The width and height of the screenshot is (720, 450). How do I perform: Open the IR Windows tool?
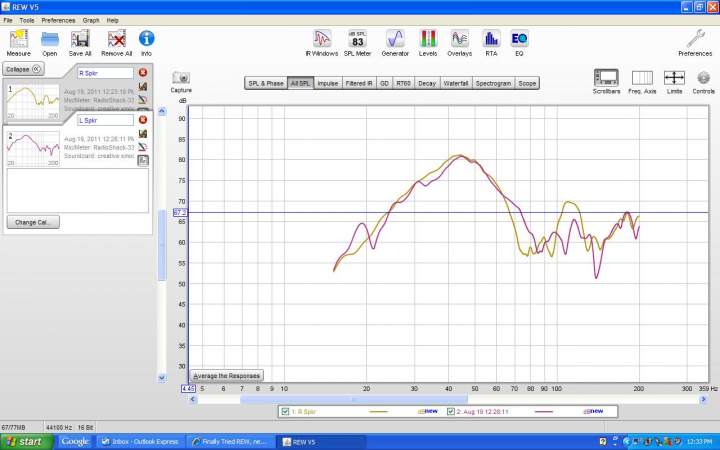(x=322, y=43)
